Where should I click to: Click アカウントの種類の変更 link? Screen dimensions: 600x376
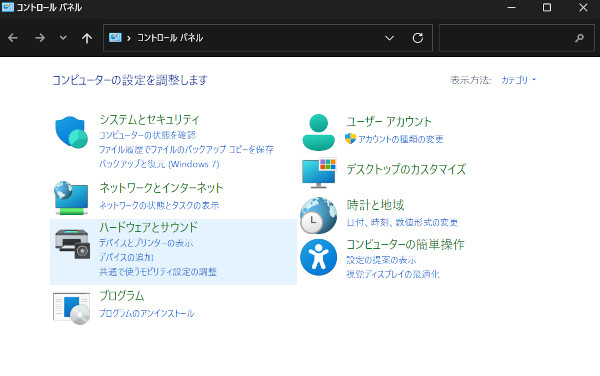click(x=401, y=139)
